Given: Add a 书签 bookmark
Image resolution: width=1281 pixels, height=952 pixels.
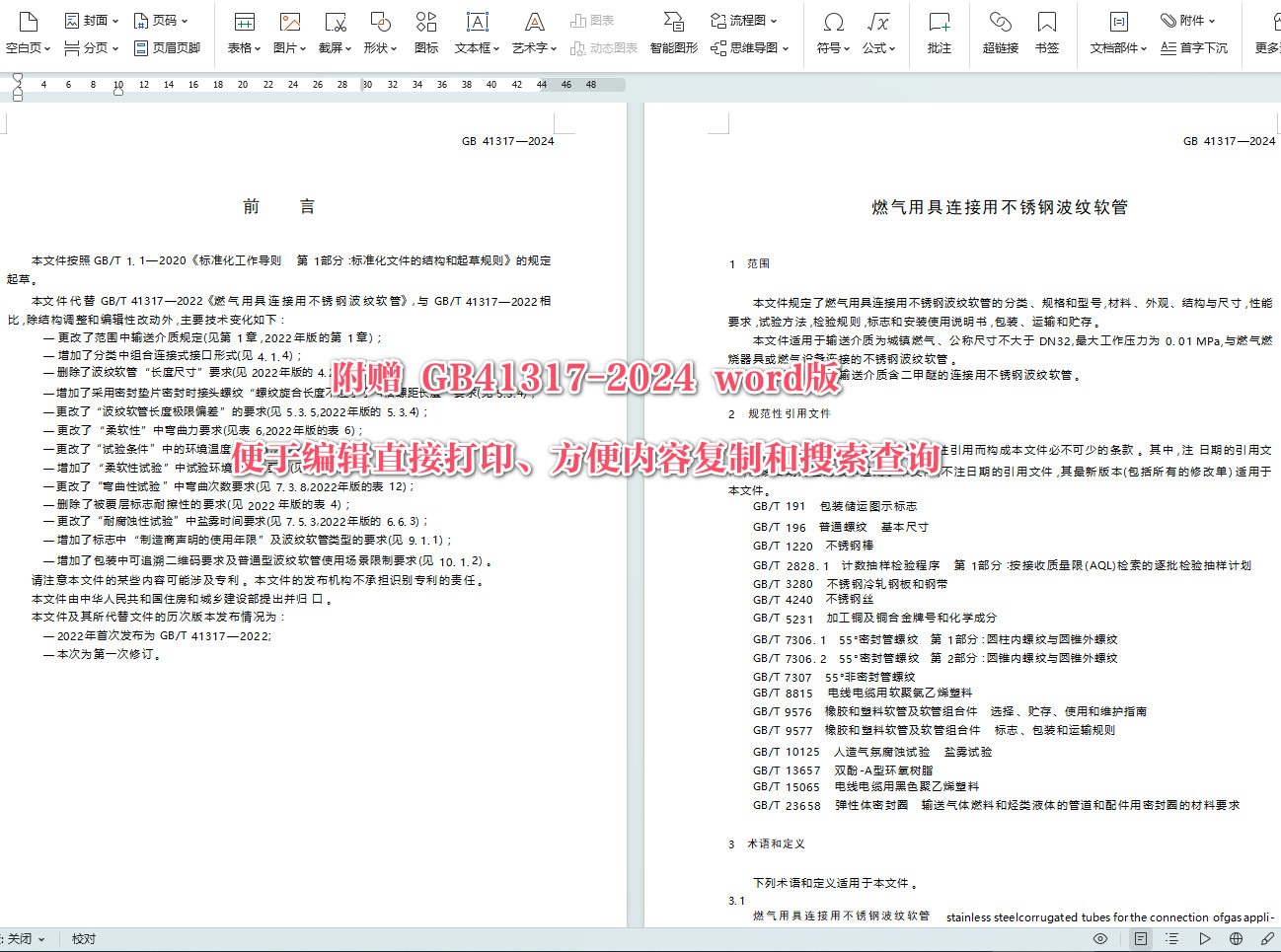Looking at the screenshot, I should click(1047, 32).
